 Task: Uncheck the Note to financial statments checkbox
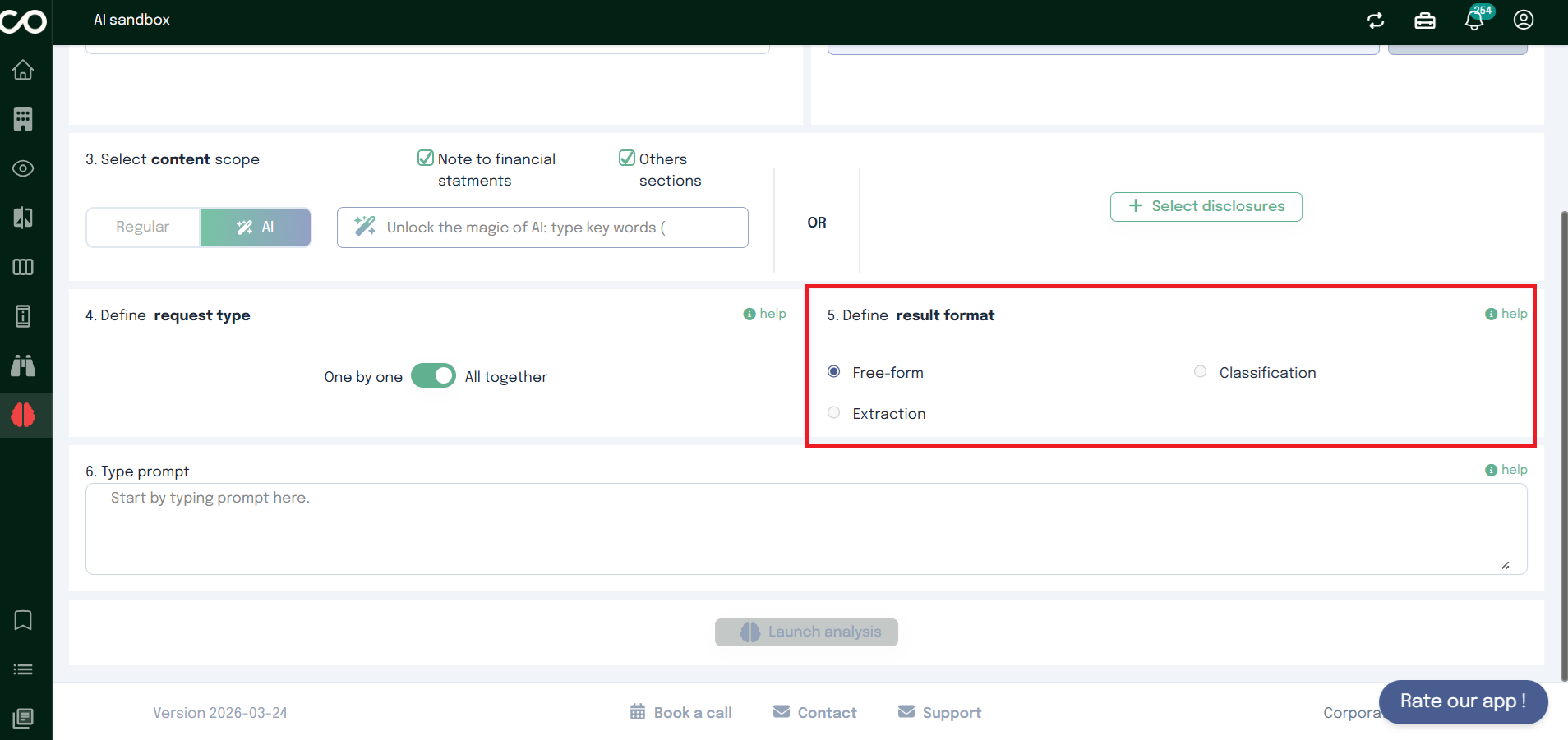[x=425, y=158]
